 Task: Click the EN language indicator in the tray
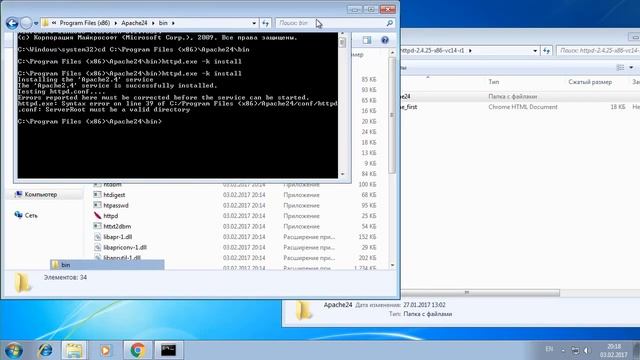pyautogui.click(x=549, y=349)
